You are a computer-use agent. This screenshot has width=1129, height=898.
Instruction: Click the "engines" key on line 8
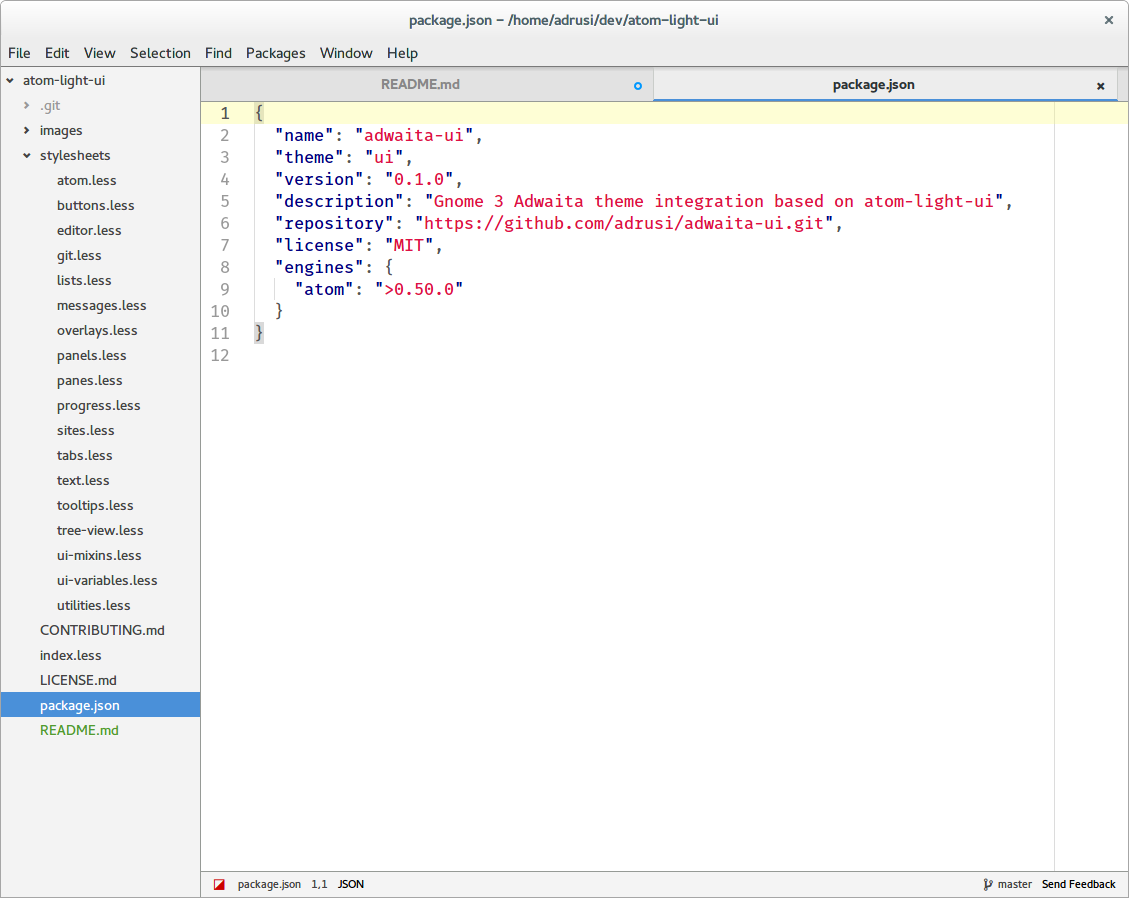click(x=319, y=267)
